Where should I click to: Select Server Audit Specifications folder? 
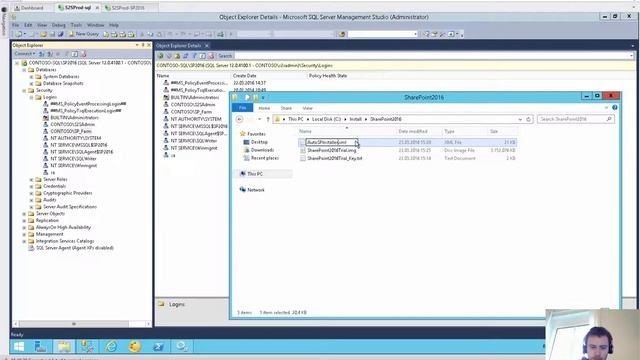(x=70, y=207)
